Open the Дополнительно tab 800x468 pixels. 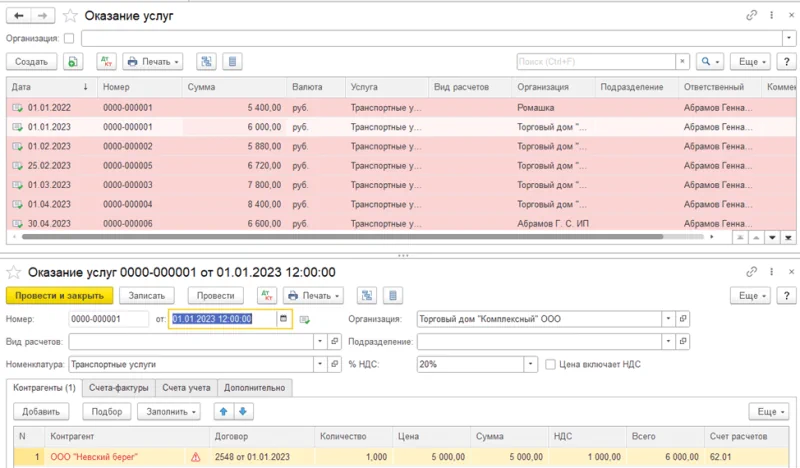click(254, 387)
